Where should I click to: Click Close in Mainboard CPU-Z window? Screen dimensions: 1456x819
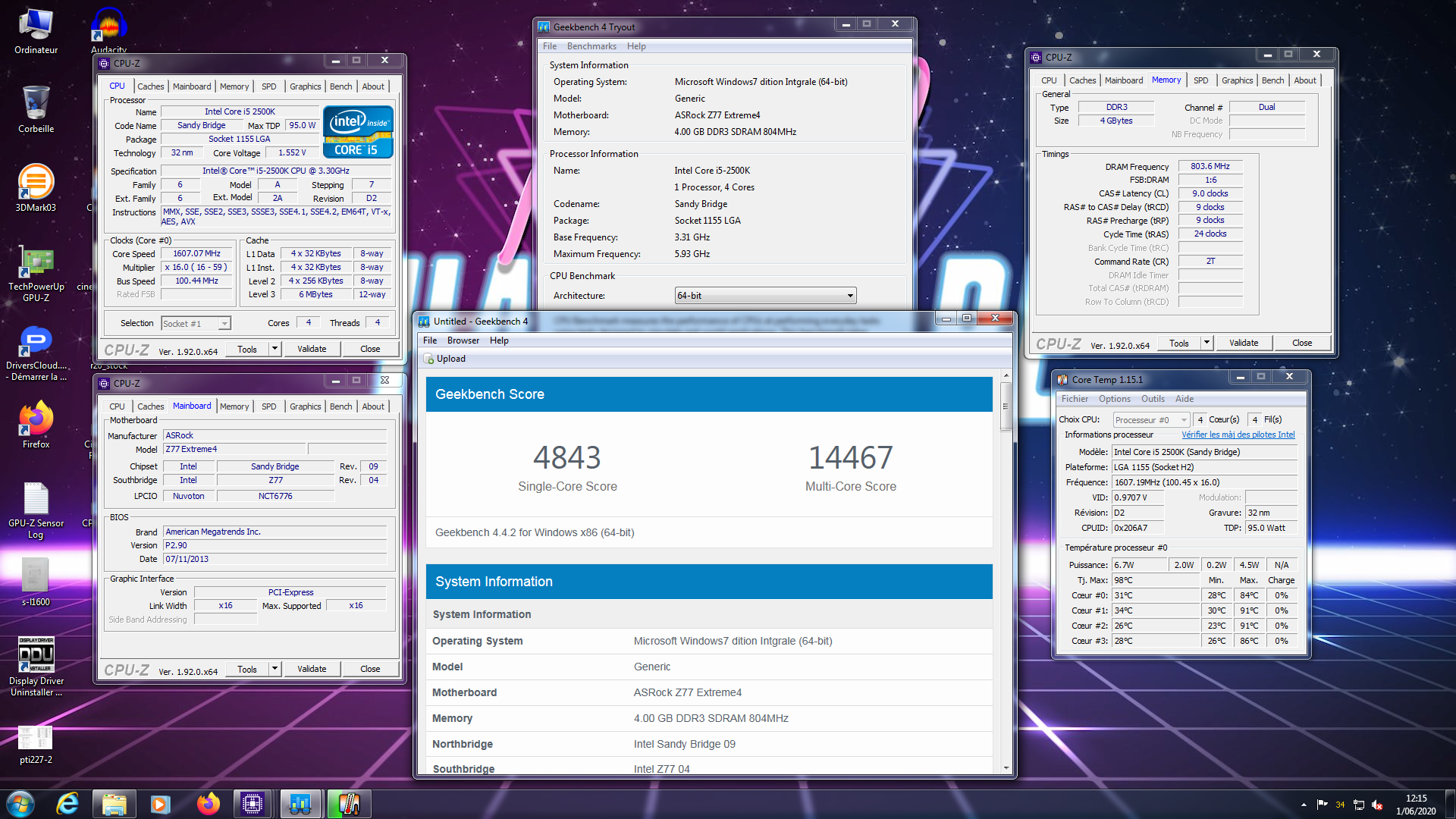point(370,669)
